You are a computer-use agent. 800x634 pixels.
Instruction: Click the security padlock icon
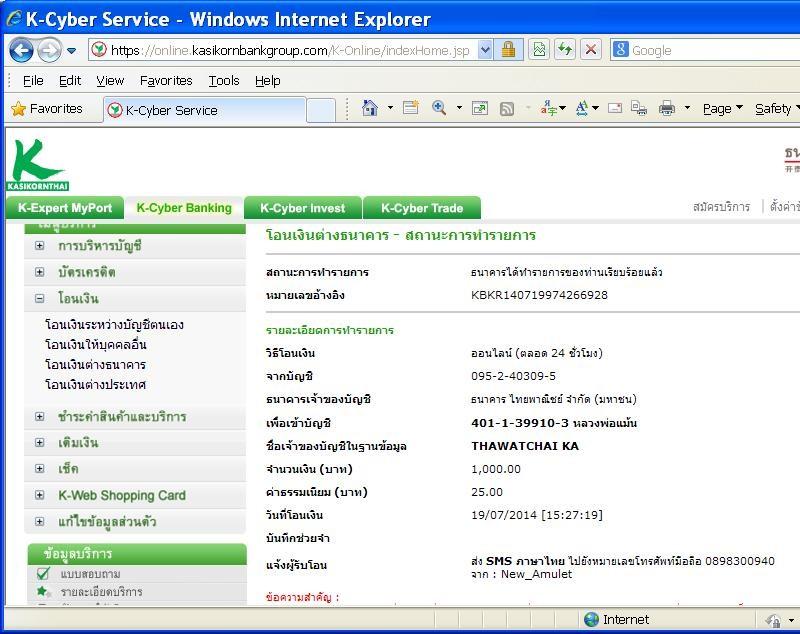point(508,50)
